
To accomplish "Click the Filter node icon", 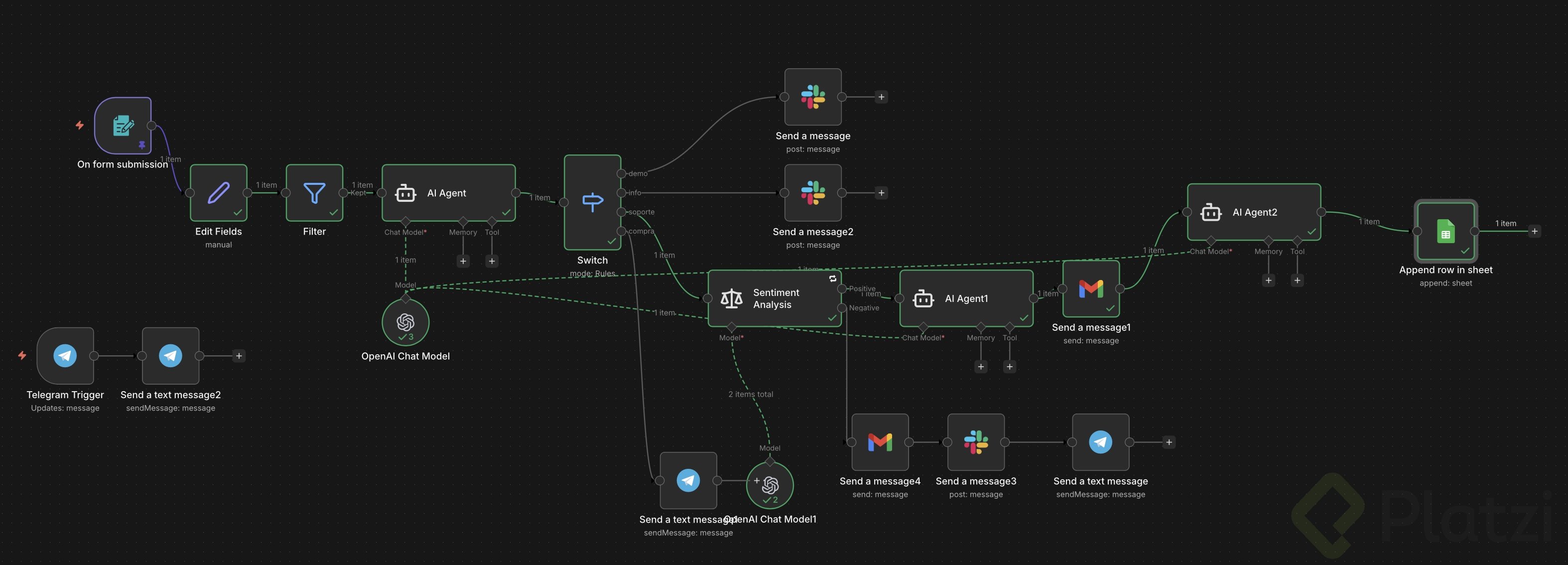I will click(x=314, y=193).
